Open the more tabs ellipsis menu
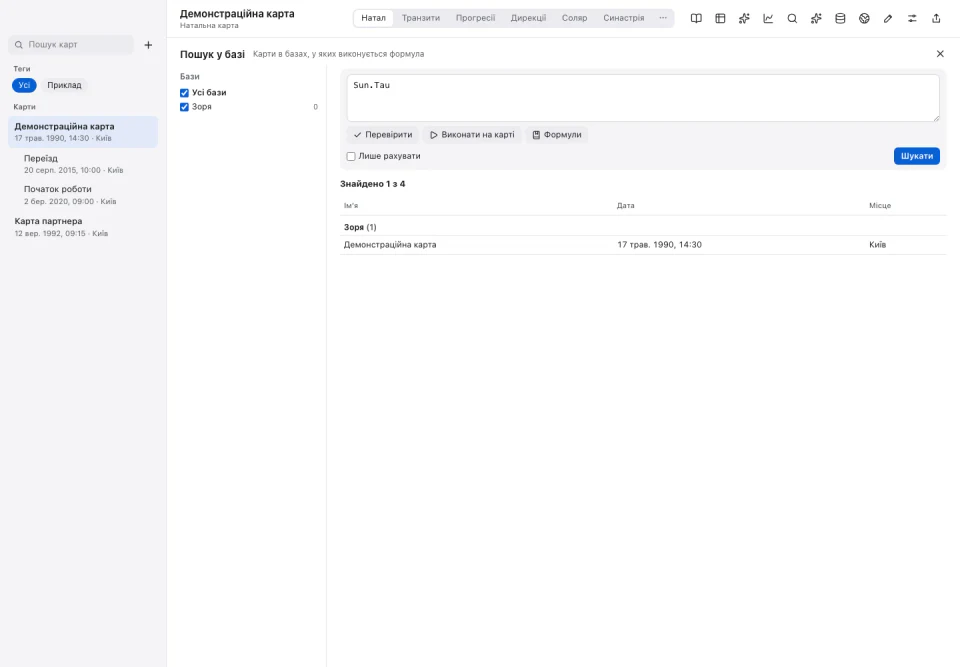Image resolution: width=960 pixels, height=667 pixels. pos(663,18)
